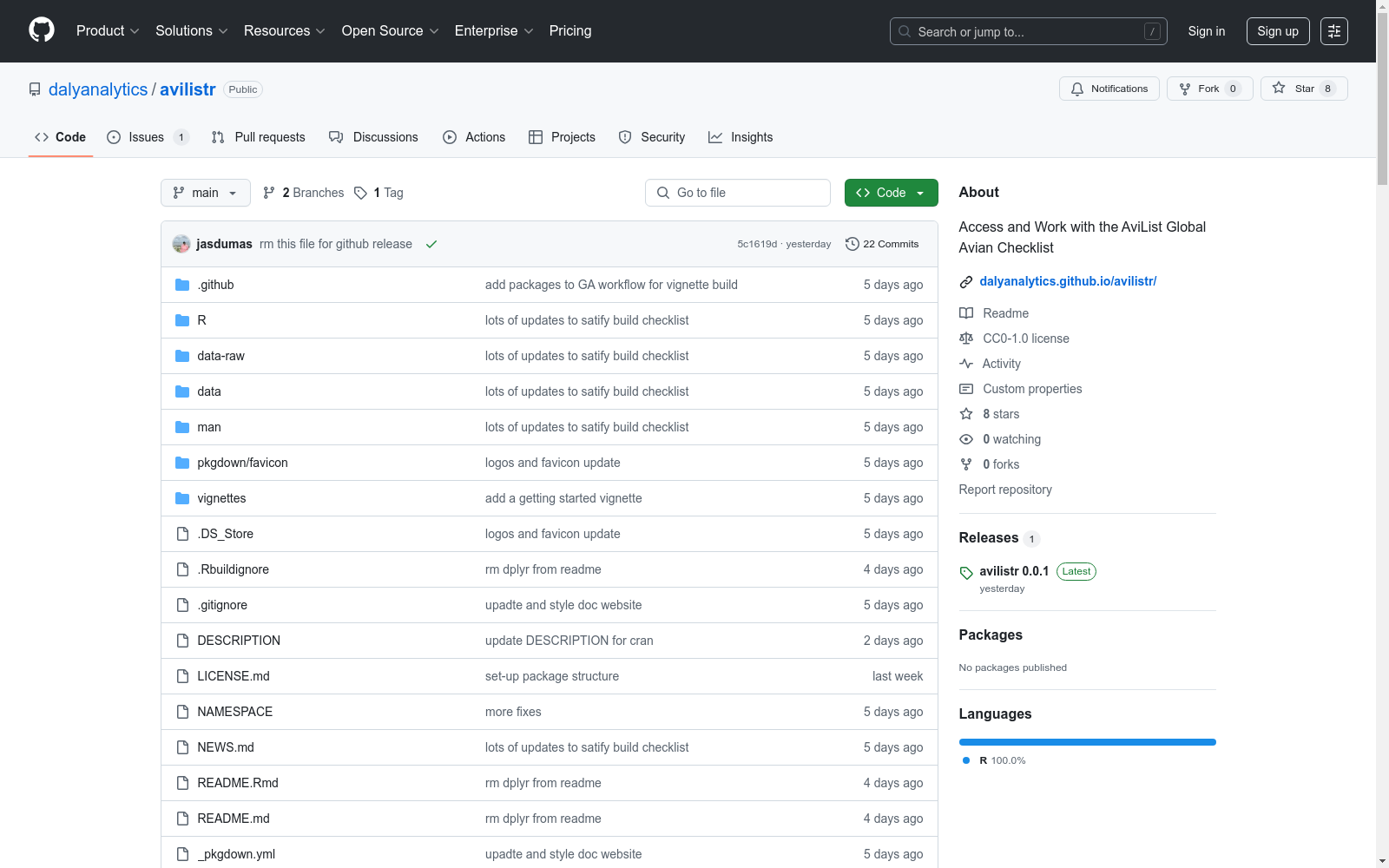Click the NEWS.md file icon
The width and height of the screenshot is (1389, 868).
point(182,747)
